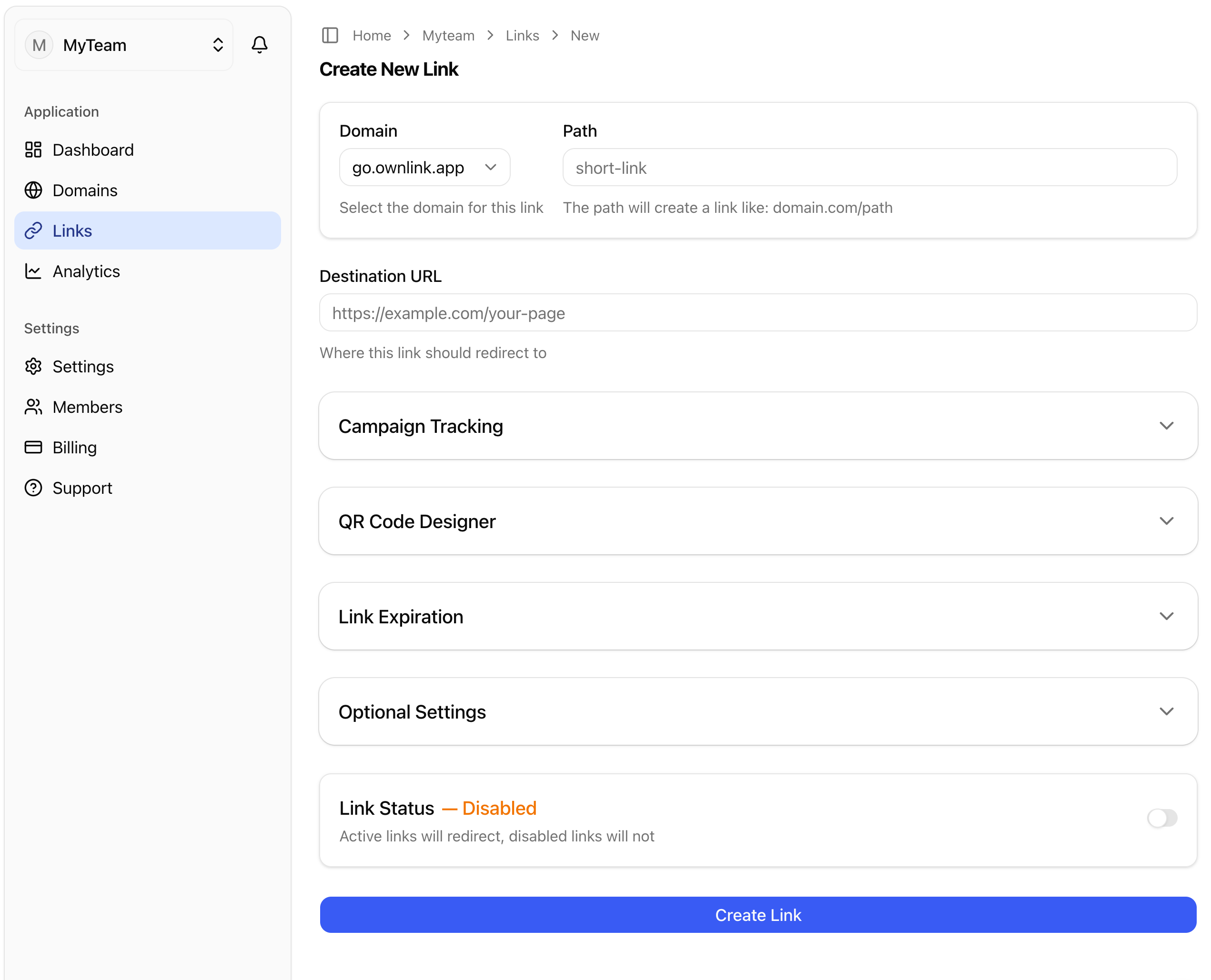Screen dimensions: 1211x980
Task: Expand the Campaign Tracking section
Action: 757,426
